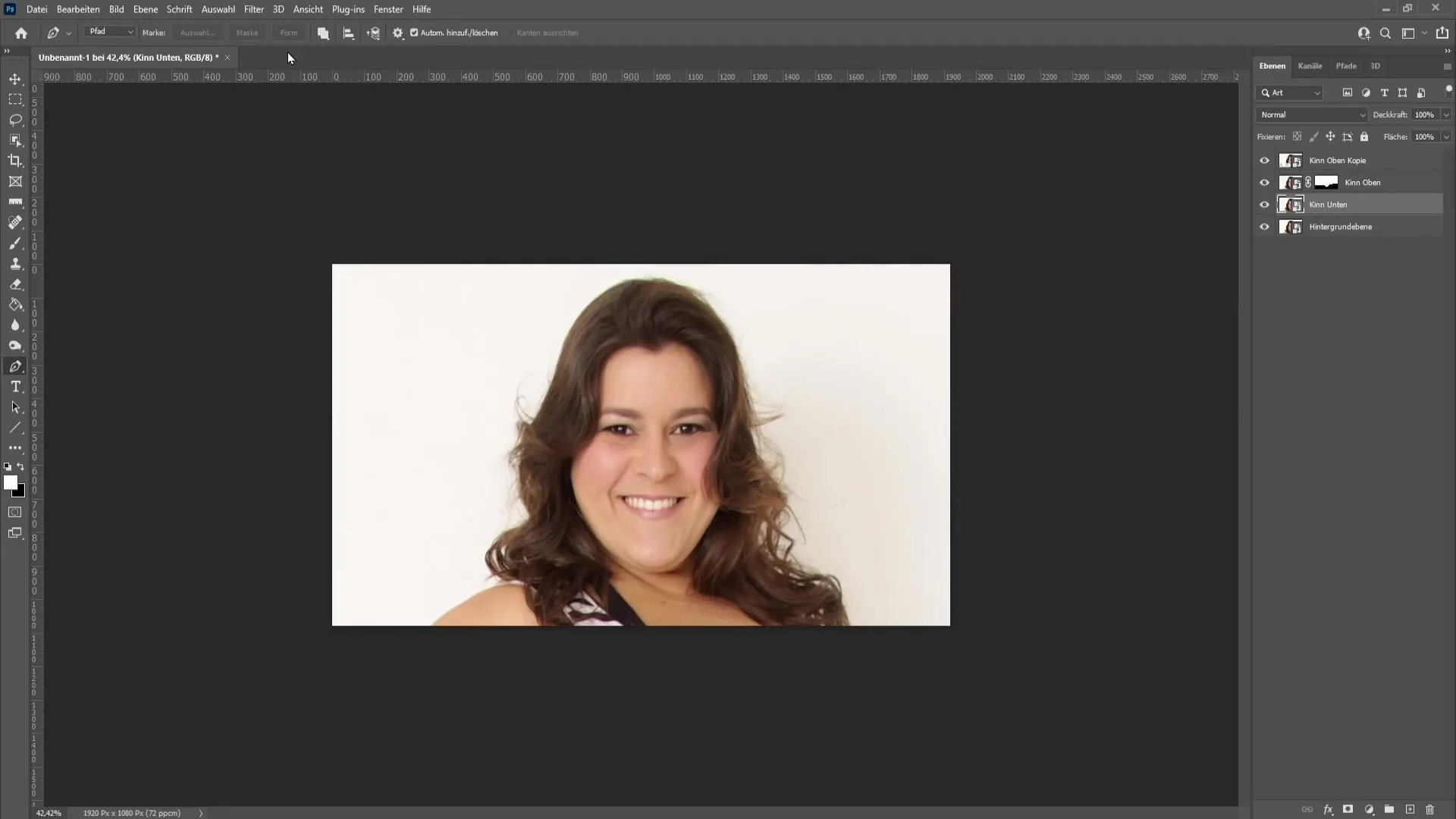Select the Pen tool in toolbar
The image size is (1456, 819).
[15, 366]
